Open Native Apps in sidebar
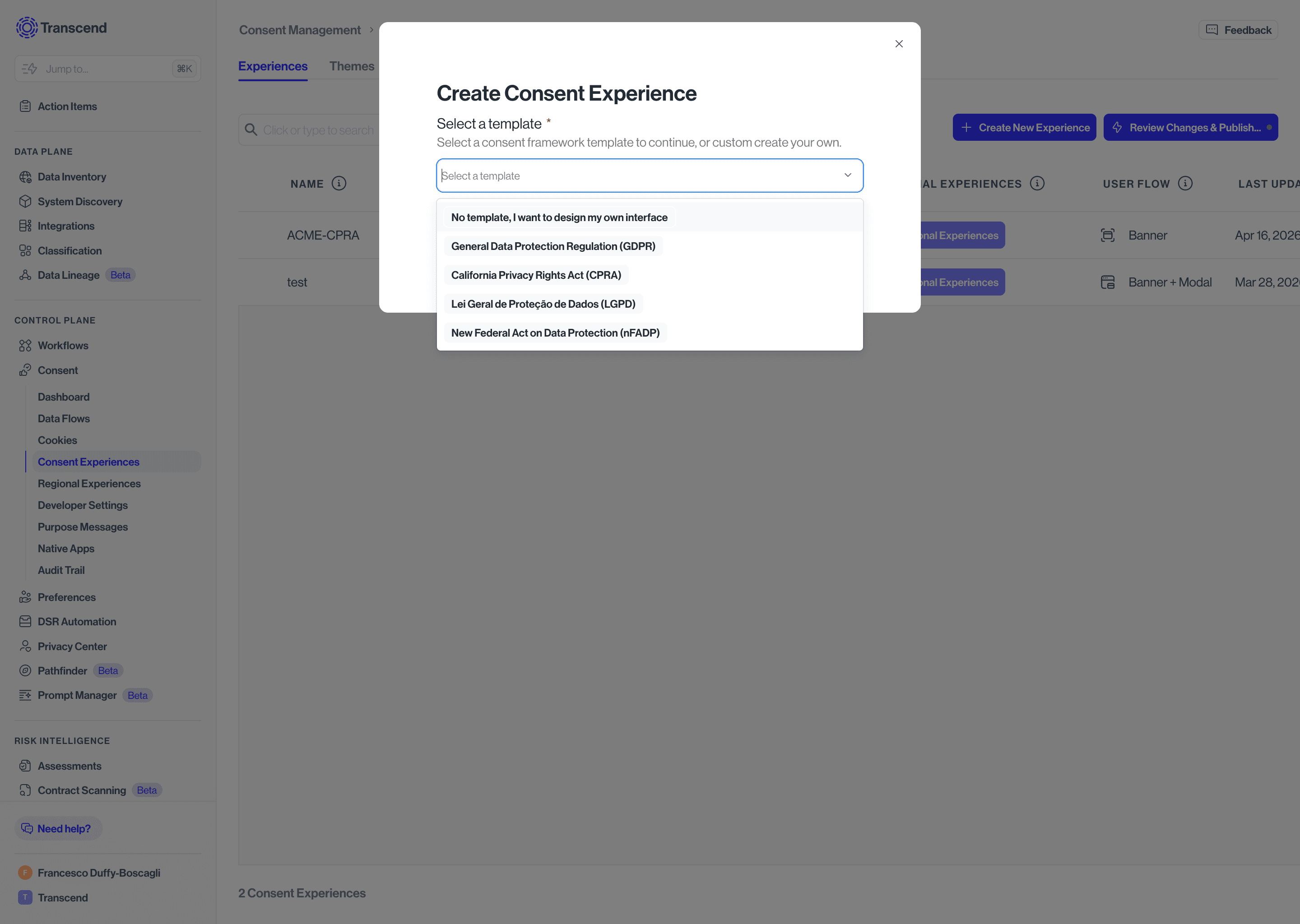1300x924 pixels. point(66,549)
